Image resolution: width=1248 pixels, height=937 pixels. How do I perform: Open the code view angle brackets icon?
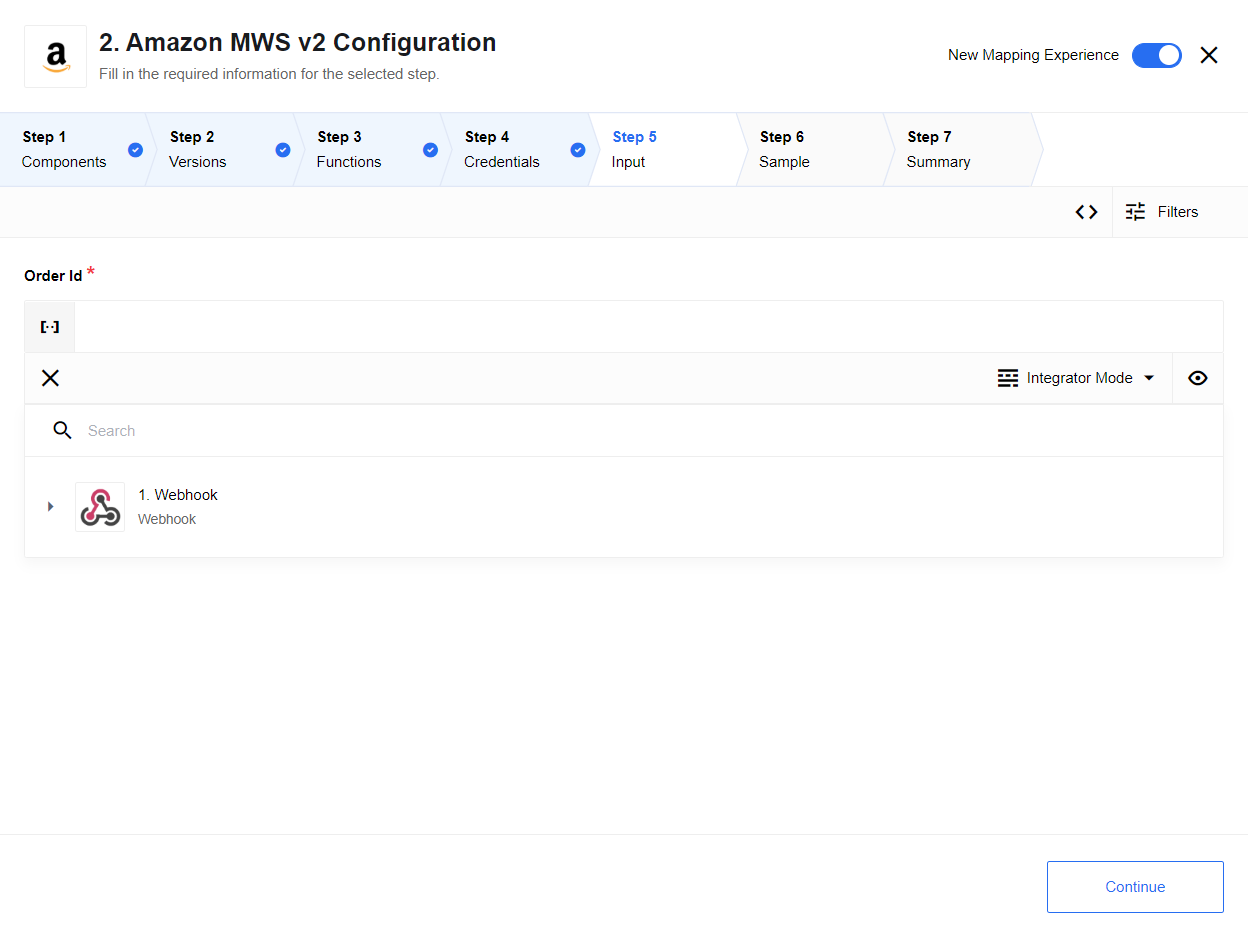[1086, 212]
